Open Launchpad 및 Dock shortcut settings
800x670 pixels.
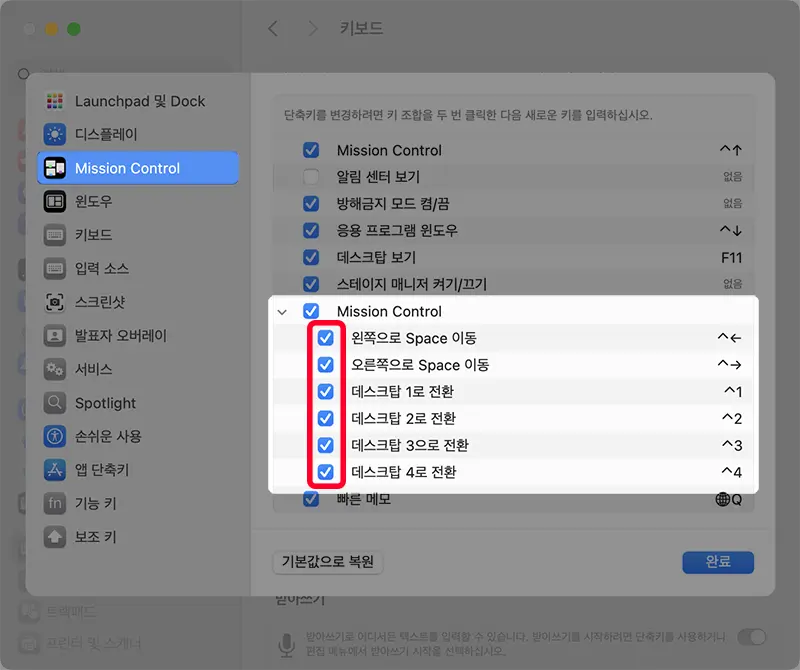(140, 101)
